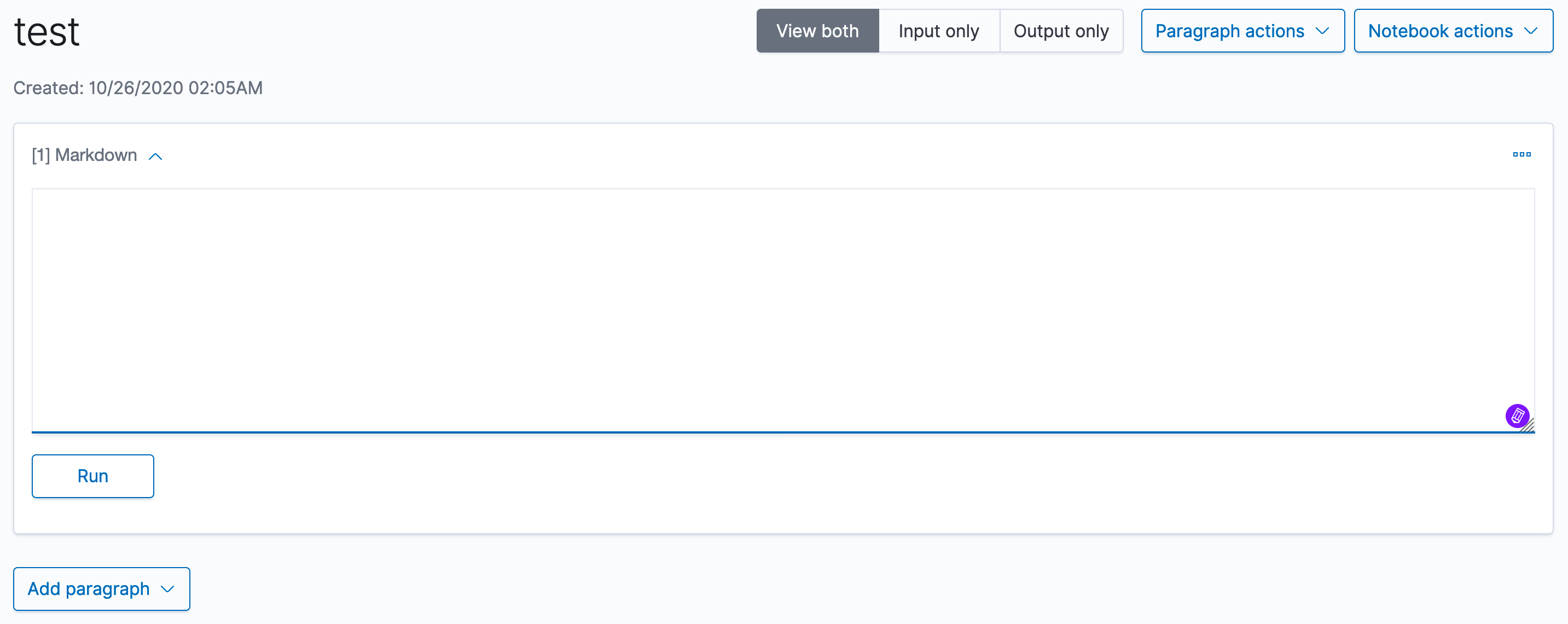Click the [1] Markdown paragraph header label
This screenshot has width=1568, height=624.
85,156
